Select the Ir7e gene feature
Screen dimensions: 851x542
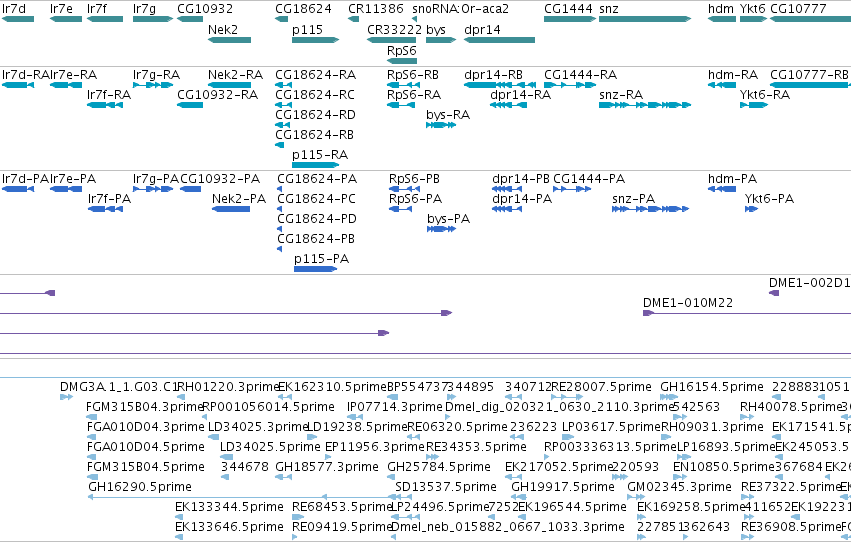coord(66,19)
